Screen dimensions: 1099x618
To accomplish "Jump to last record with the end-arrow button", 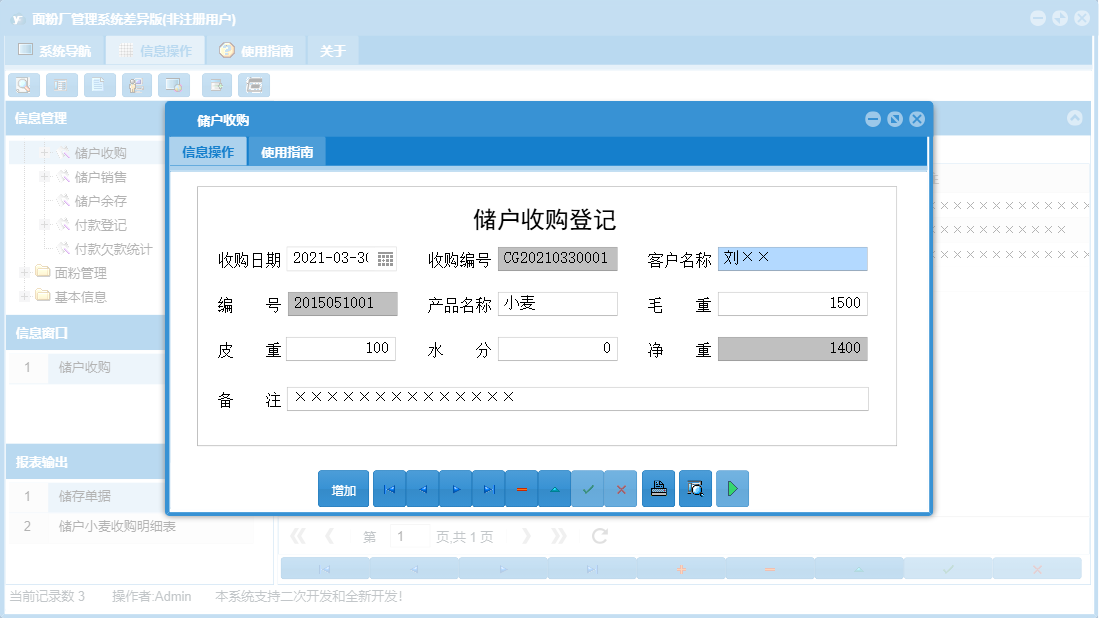I will (488, 488).
